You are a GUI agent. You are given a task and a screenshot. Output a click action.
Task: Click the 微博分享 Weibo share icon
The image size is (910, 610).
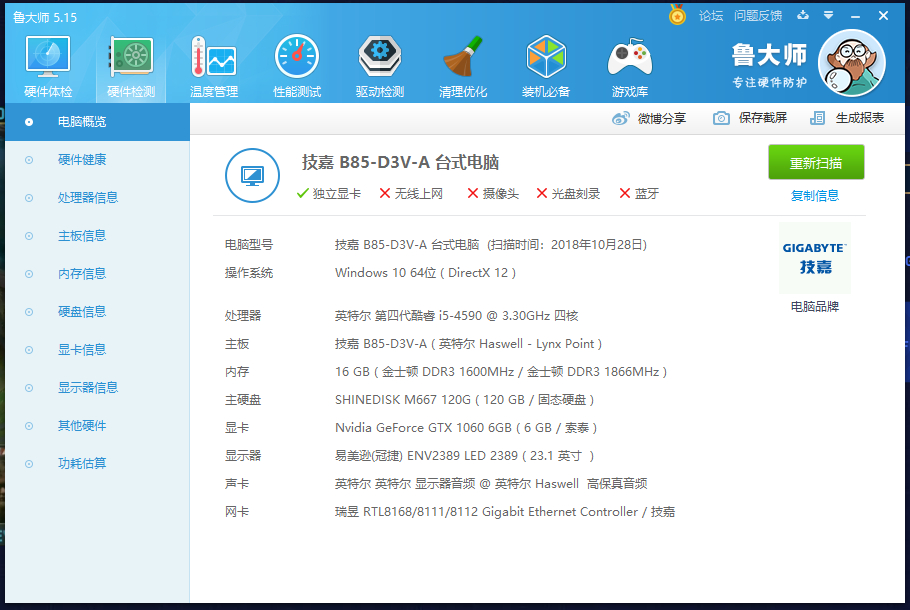point(620,118)
